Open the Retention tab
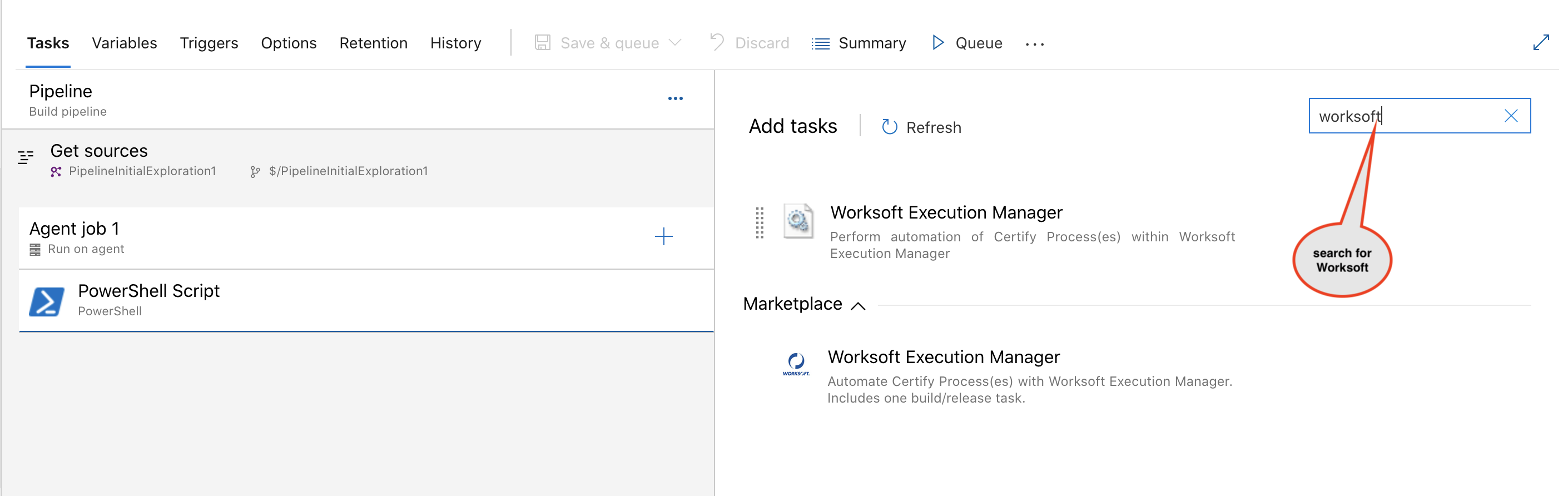The image size is (1568, 496). (x=373, y=43)
